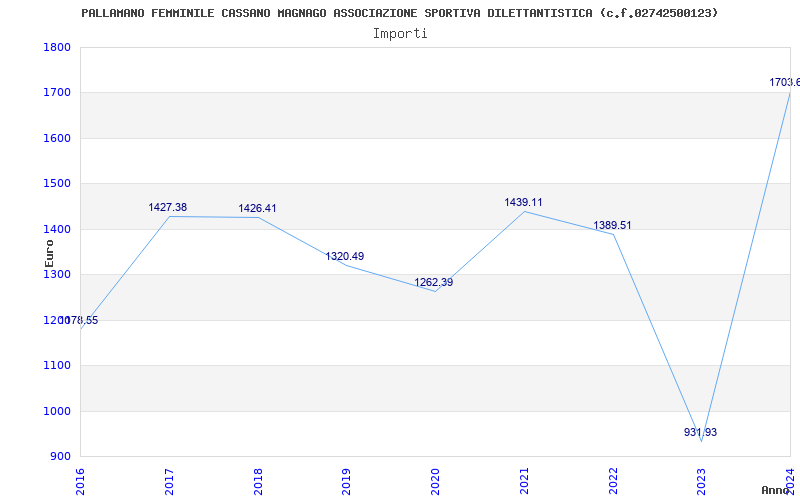The height and width of the screenshot is (500, 800).
Task: Click the y-axis tick 1300
Action: (x=57, y=275)
